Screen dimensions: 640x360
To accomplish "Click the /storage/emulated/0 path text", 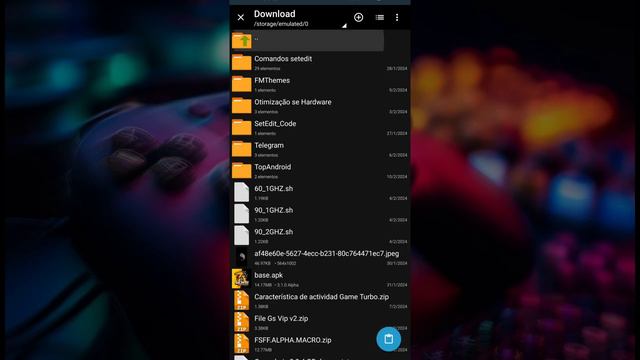I will point(281,24).
